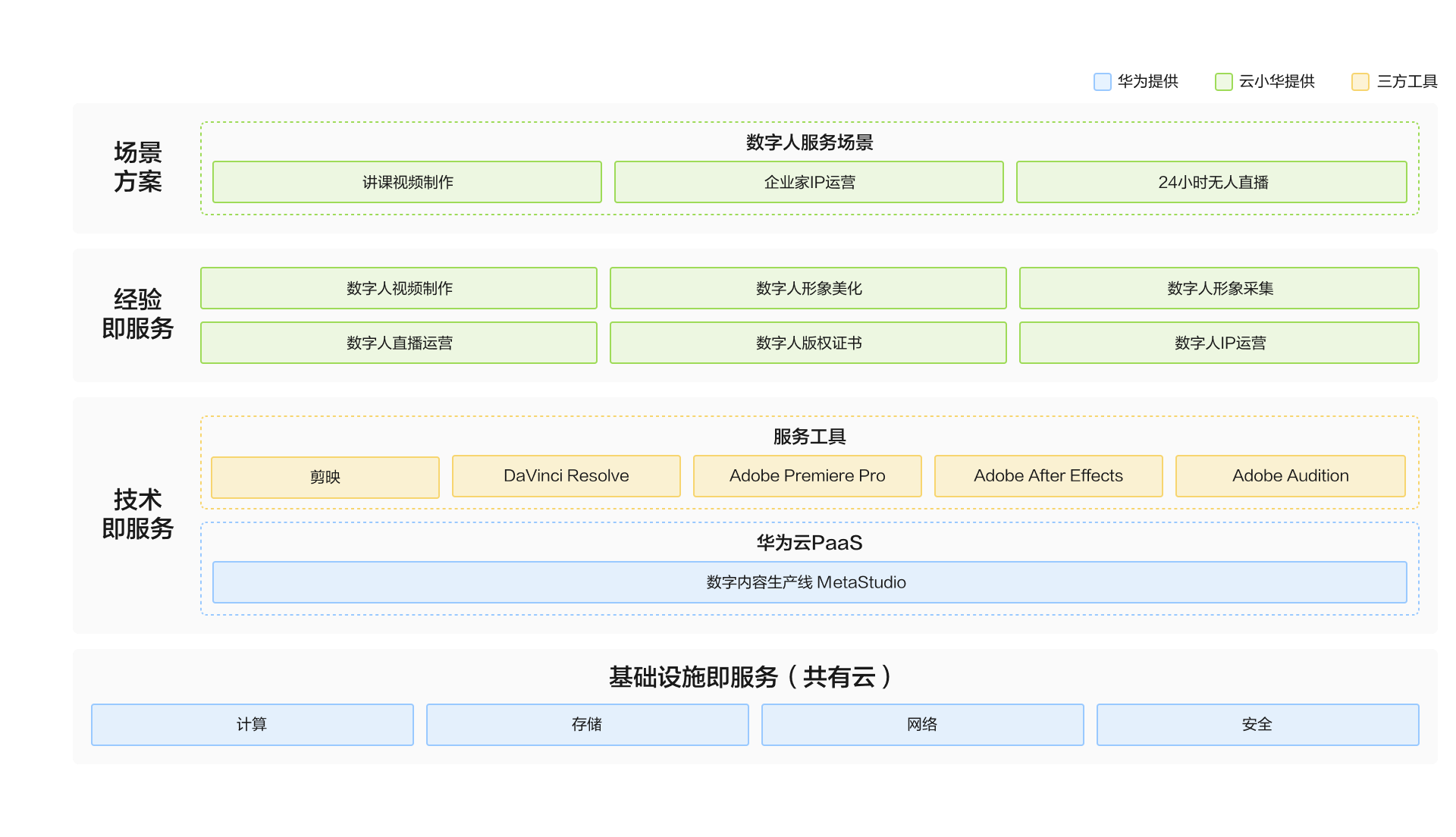1456x837 pixels.
Task: Select the Adobe Premiere Pro box
Action: [808, 476]
